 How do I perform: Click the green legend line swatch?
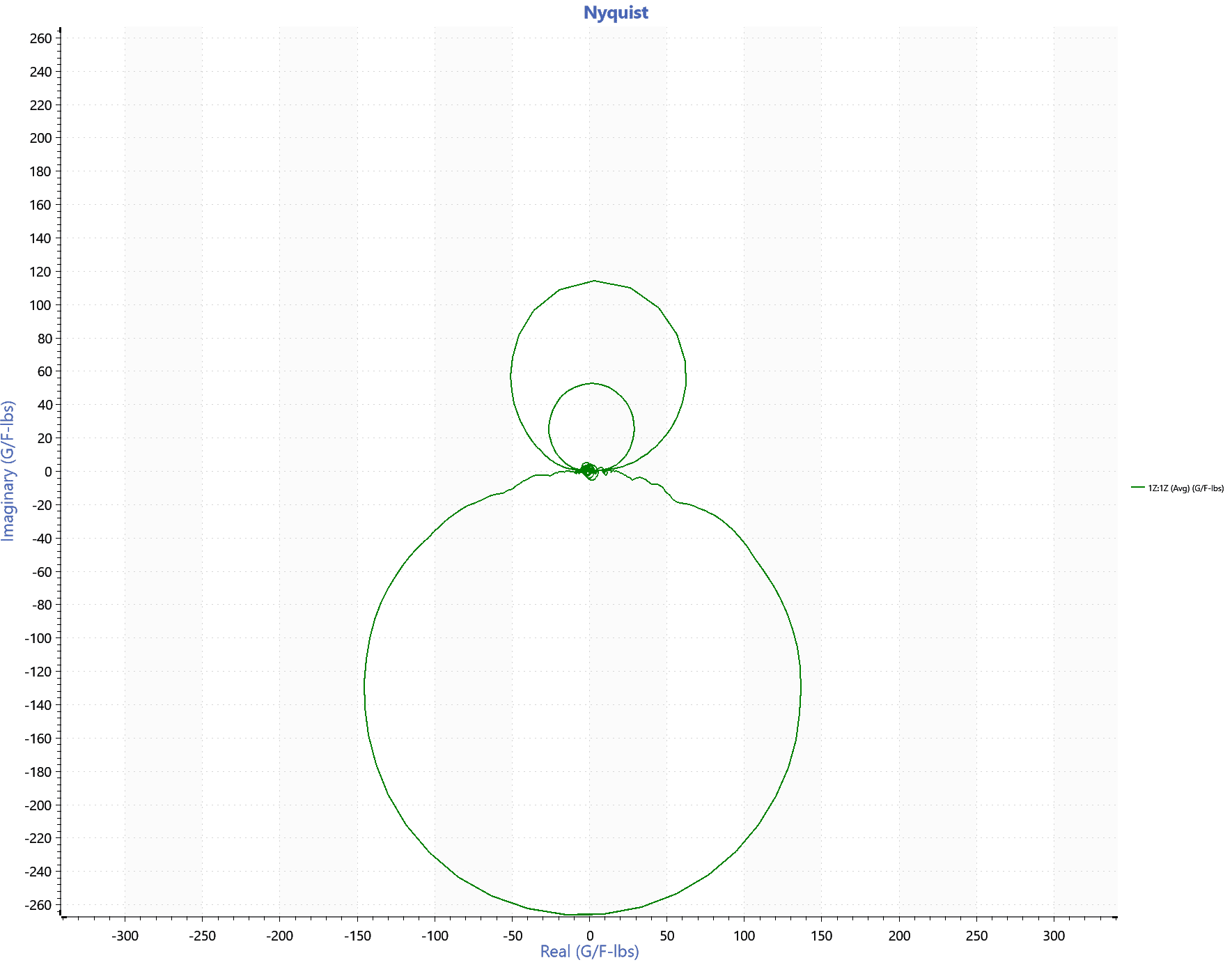pos(1137,488)
